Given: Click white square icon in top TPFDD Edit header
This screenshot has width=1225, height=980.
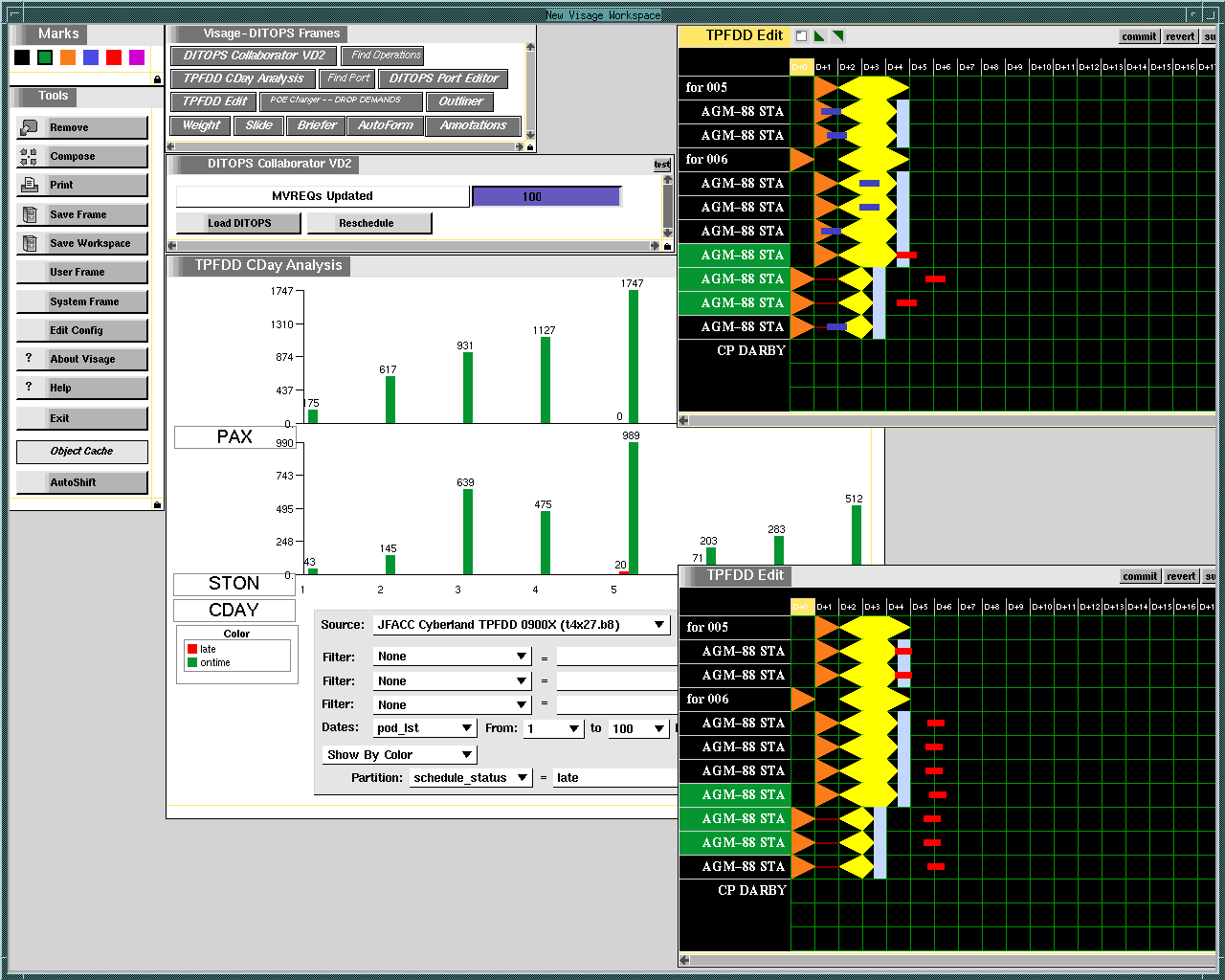Looking at the screenshot, I should tap(801, 36).
